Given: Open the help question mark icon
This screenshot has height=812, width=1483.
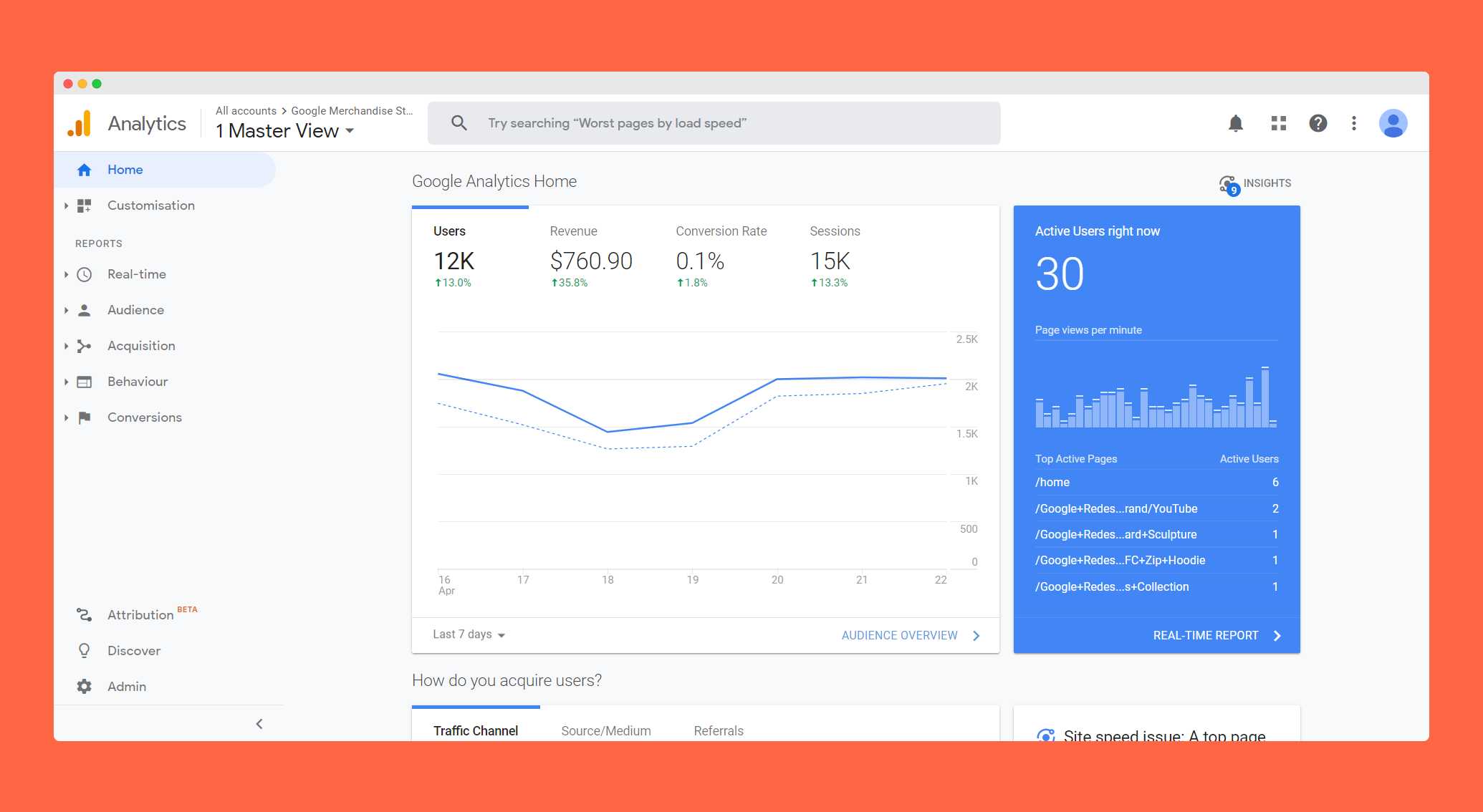Looking at the screenshot, I should point(1318,123).
